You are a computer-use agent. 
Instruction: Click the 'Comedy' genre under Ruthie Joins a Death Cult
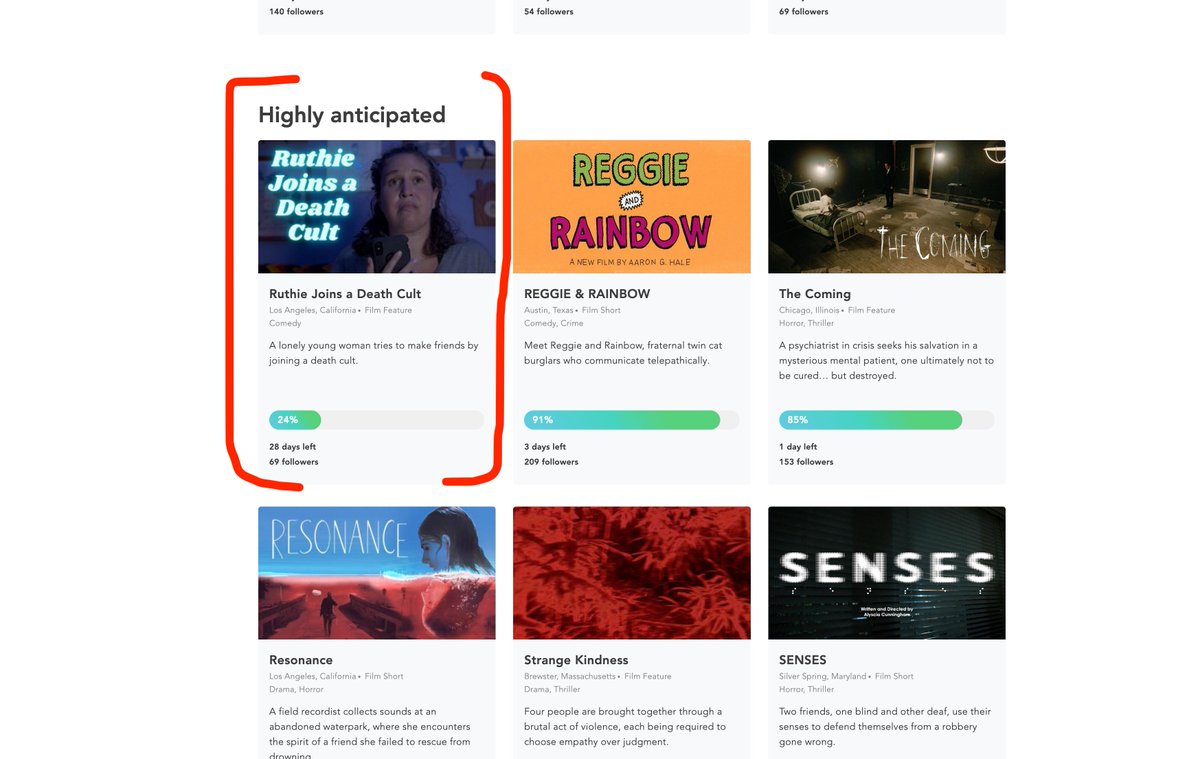[x=285, y=324]
